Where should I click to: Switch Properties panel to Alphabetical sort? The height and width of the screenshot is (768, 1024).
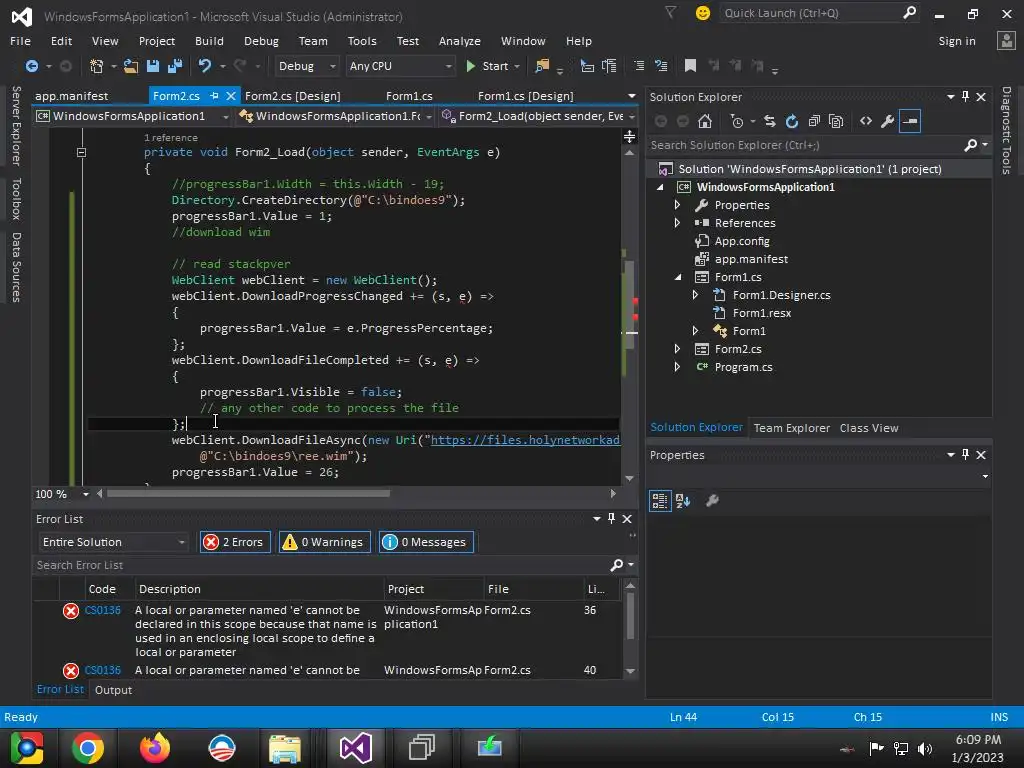click(683, 501)
